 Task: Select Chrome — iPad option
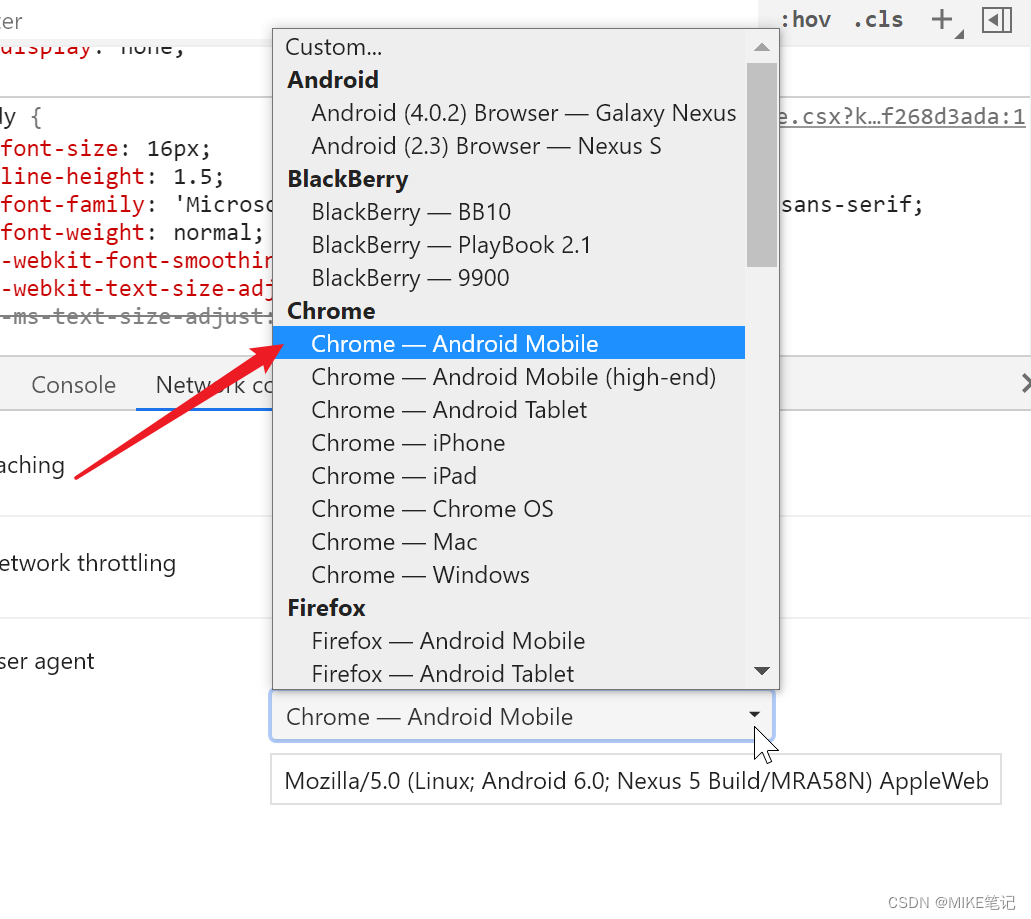point(509,475)
